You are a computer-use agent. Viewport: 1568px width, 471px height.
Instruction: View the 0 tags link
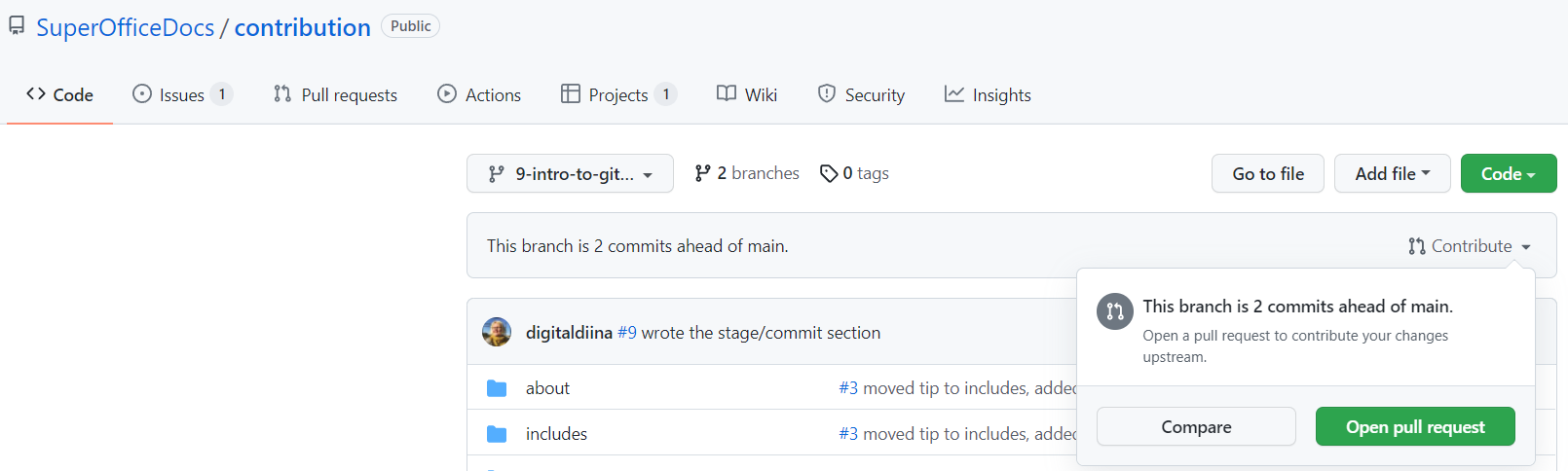pos(854,173)
